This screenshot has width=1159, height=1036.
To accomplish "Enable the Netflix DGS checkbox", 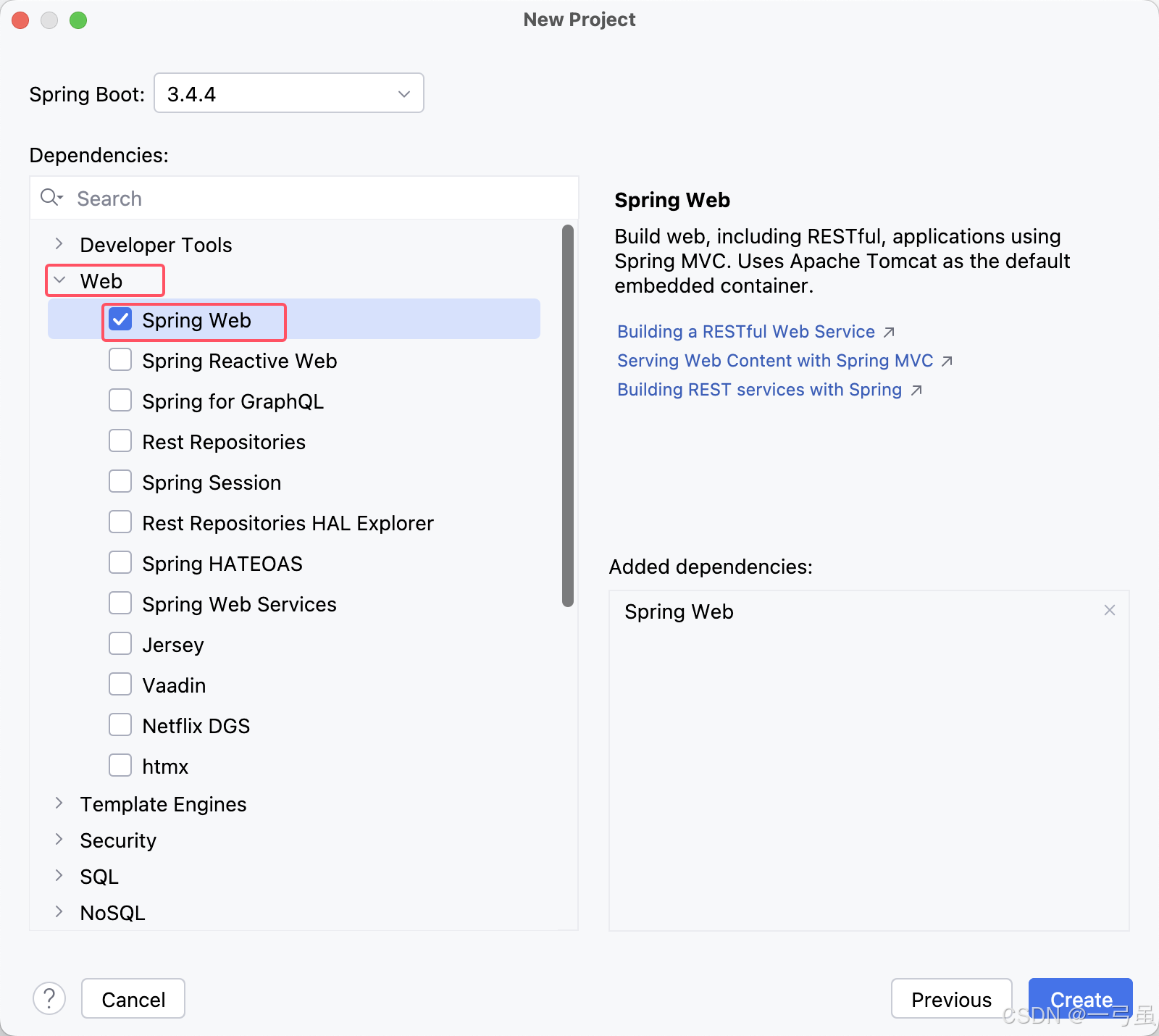I will (x=120, y=725).
